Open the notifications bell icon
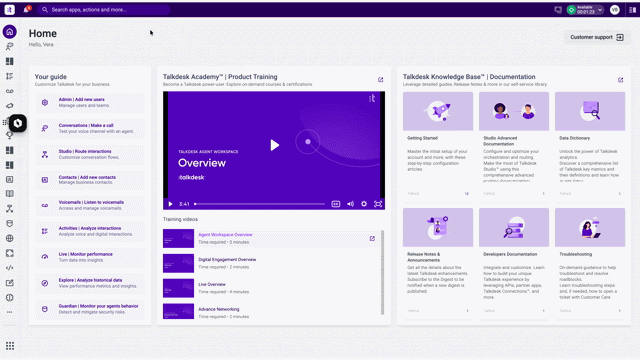The image size is (640, 360). tap(27, 9)
